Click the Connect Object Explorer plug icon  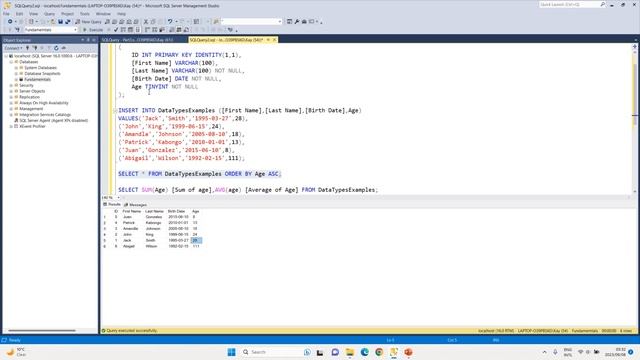pos(27,48)
